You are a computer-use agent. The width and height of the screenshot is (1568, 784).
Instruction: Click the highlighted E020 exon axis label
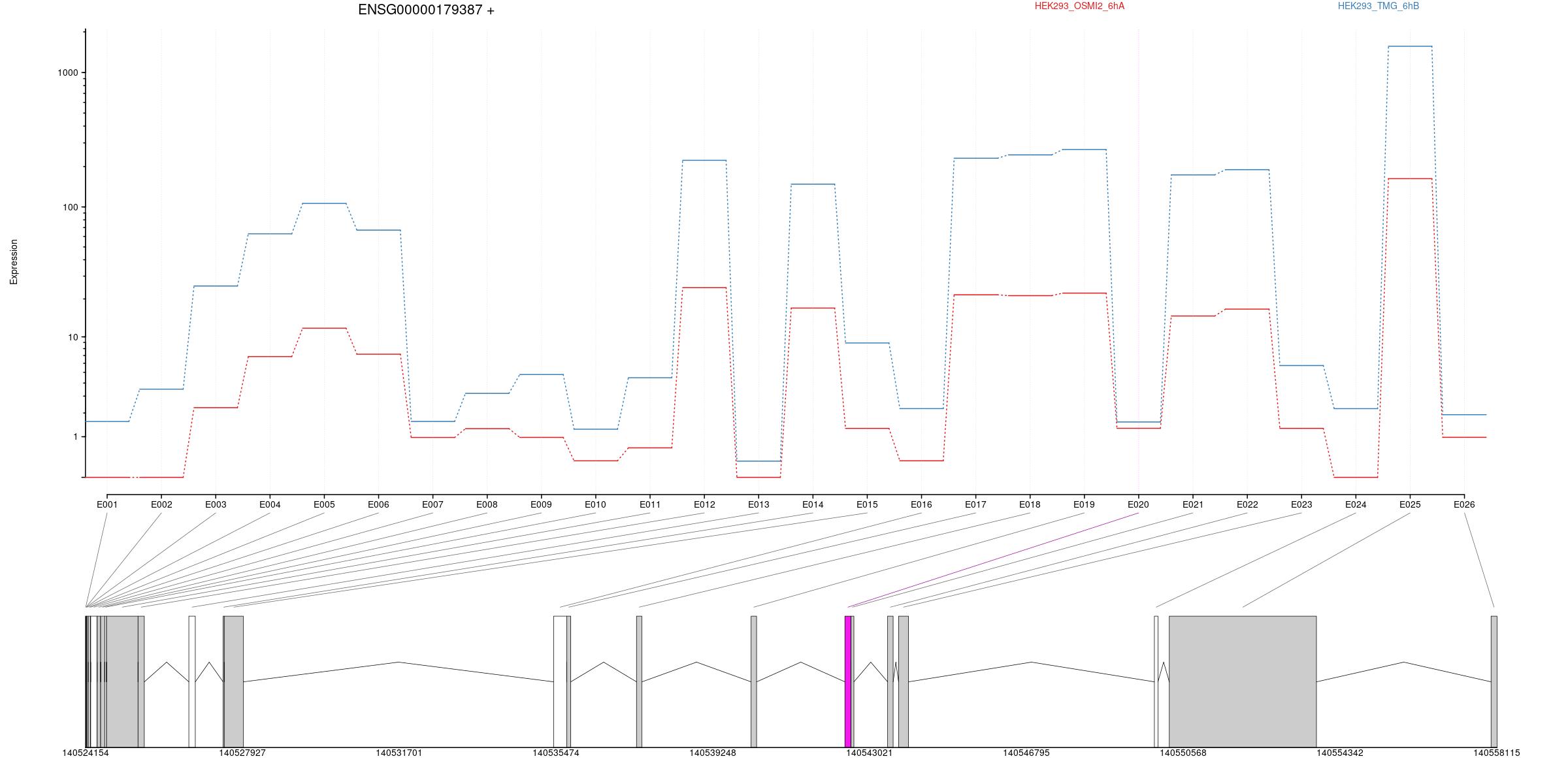point(1138,504)
